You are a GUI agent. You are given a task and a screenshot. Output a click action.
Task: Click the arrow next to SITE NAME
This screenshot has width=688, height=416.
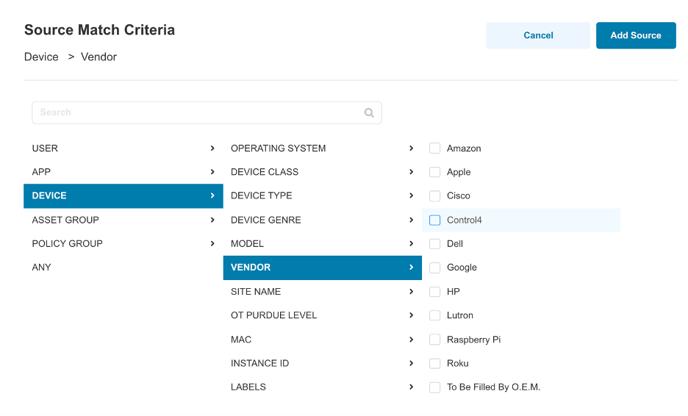point(411,291)
